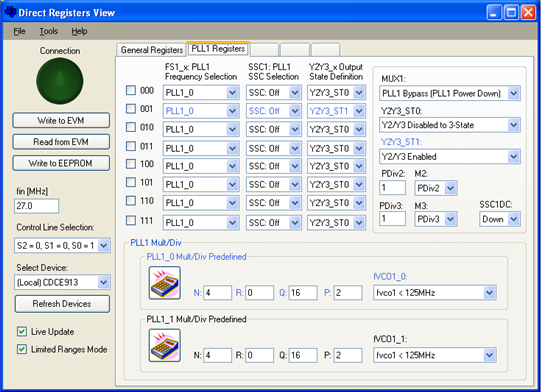This screenshot has height=392, width=550.
Task: Click the PLL1_1 Q value field
Action: [303, 355]
